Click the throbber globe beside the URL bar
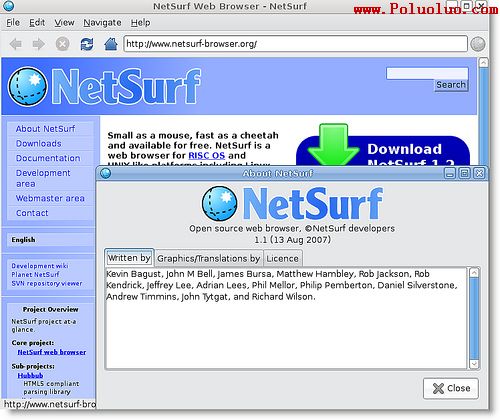 click(478, 44)
